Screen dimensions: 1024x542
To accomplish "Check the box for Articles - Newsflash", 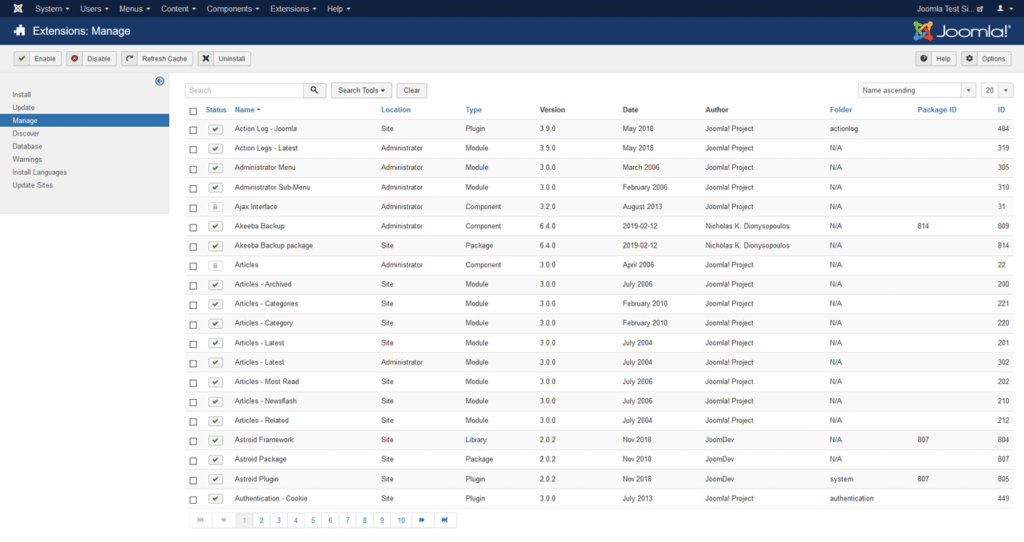I will click(193, 402).
